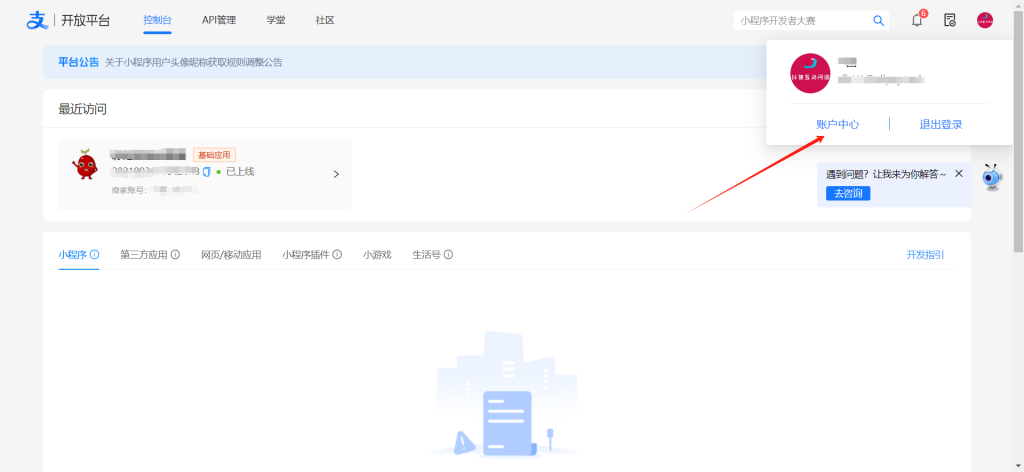Screen dimensions: 1024x472
Task: Open the 控制台 tab
Action: (x=157, y=20)
